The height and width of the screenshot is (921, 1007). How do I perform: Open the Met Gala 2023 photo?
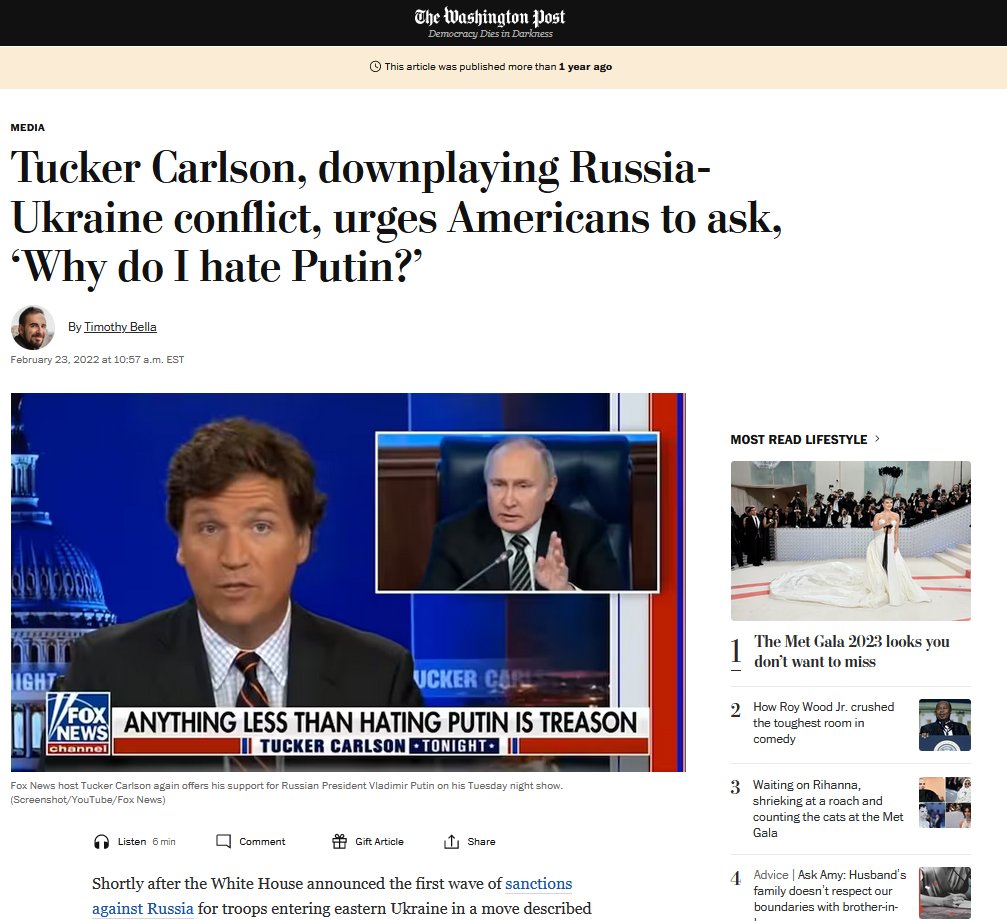click(850, 541)
